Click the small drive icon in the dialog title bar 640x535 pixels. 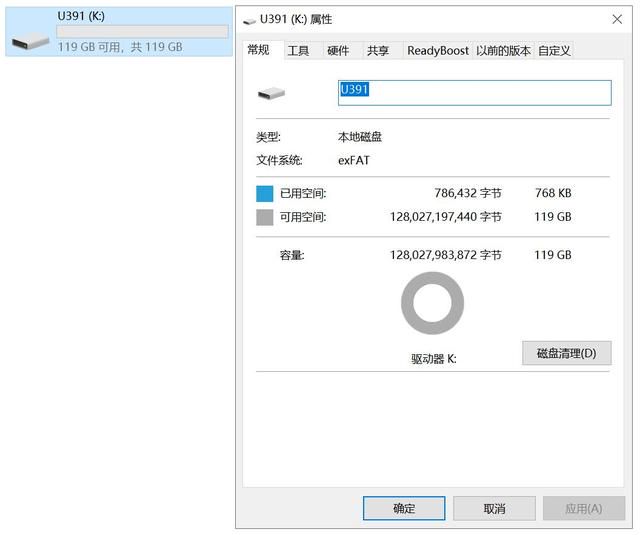point(249,20)
